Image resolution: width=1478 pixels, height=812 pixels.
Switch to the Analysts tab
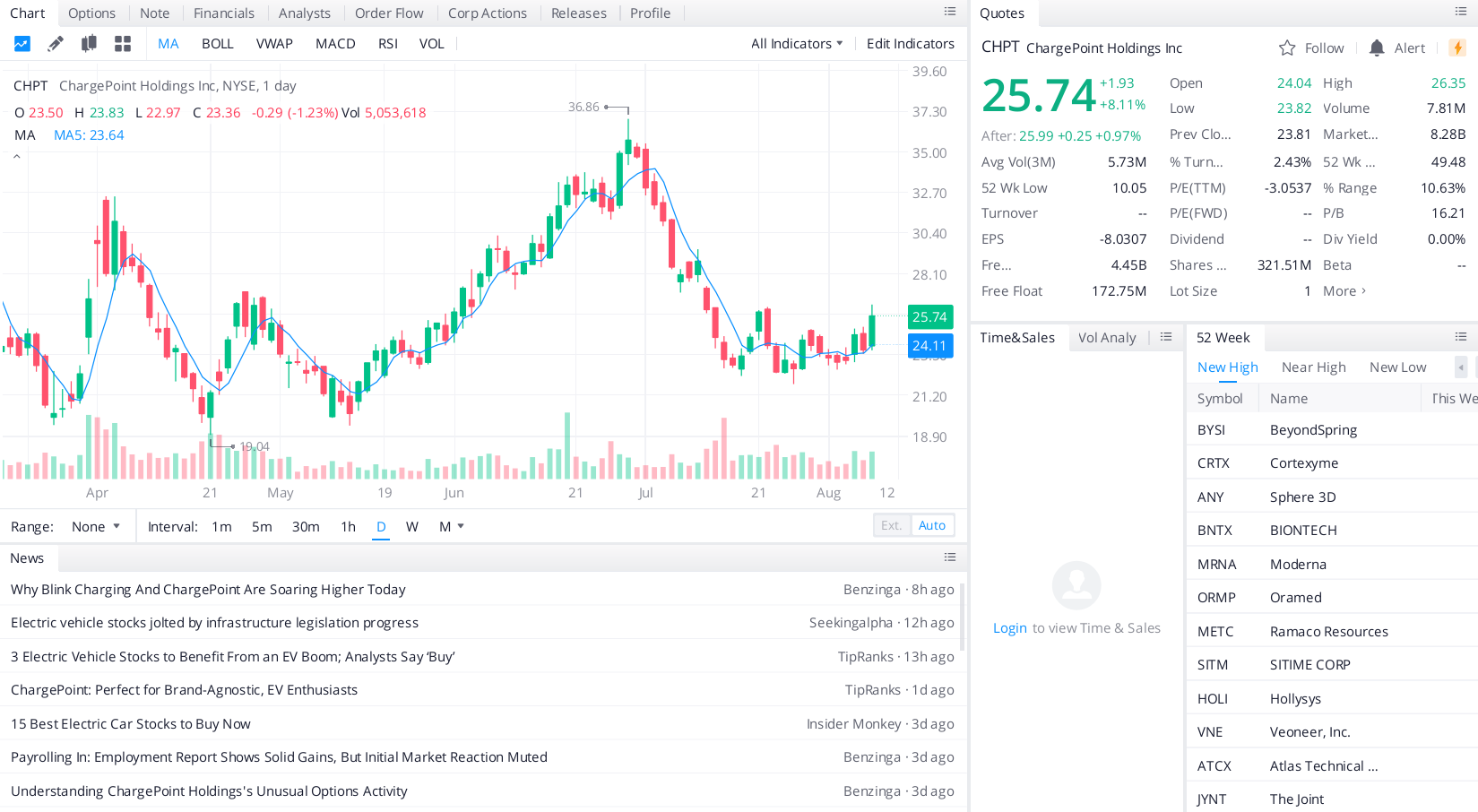(305, 13)
